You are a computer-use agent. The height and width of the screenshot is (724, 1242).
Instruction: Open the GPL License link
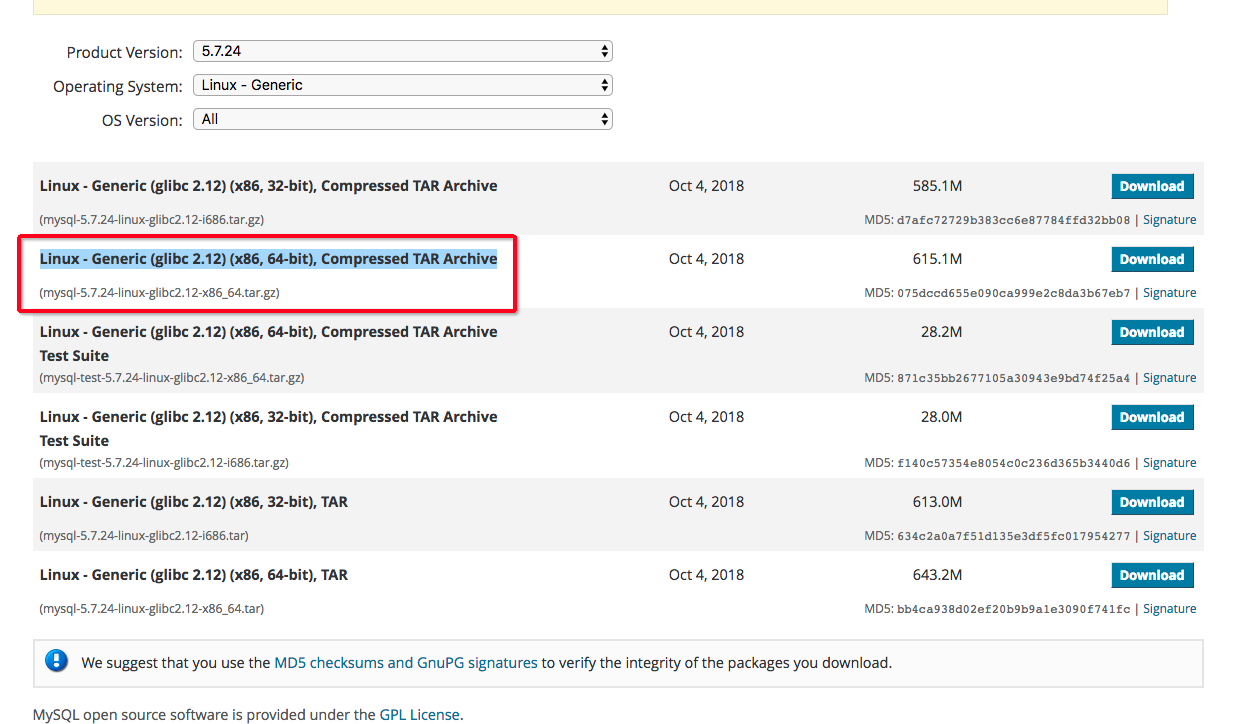tap(419, 715)
